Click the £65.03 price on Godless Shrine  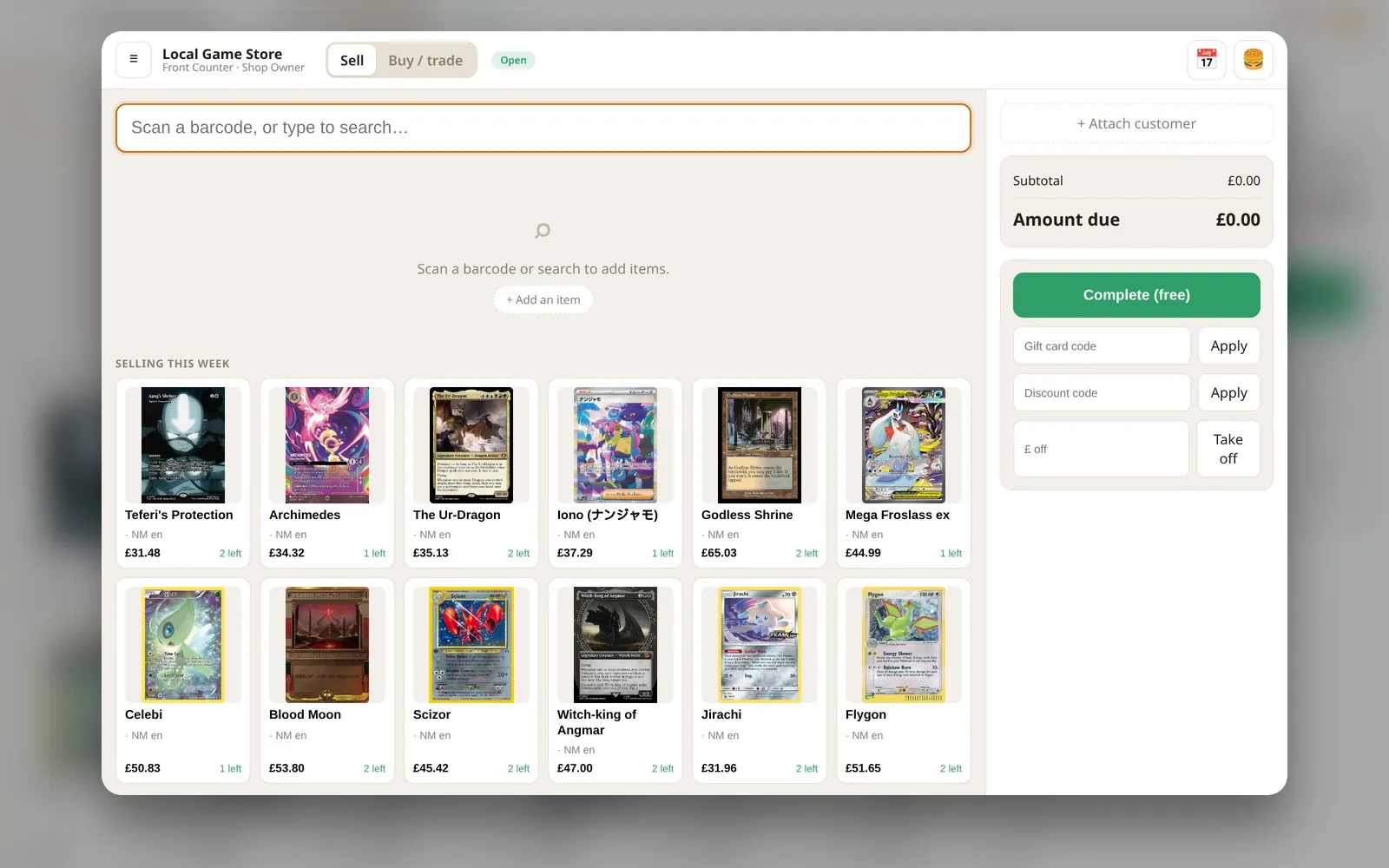coord(719,553)
